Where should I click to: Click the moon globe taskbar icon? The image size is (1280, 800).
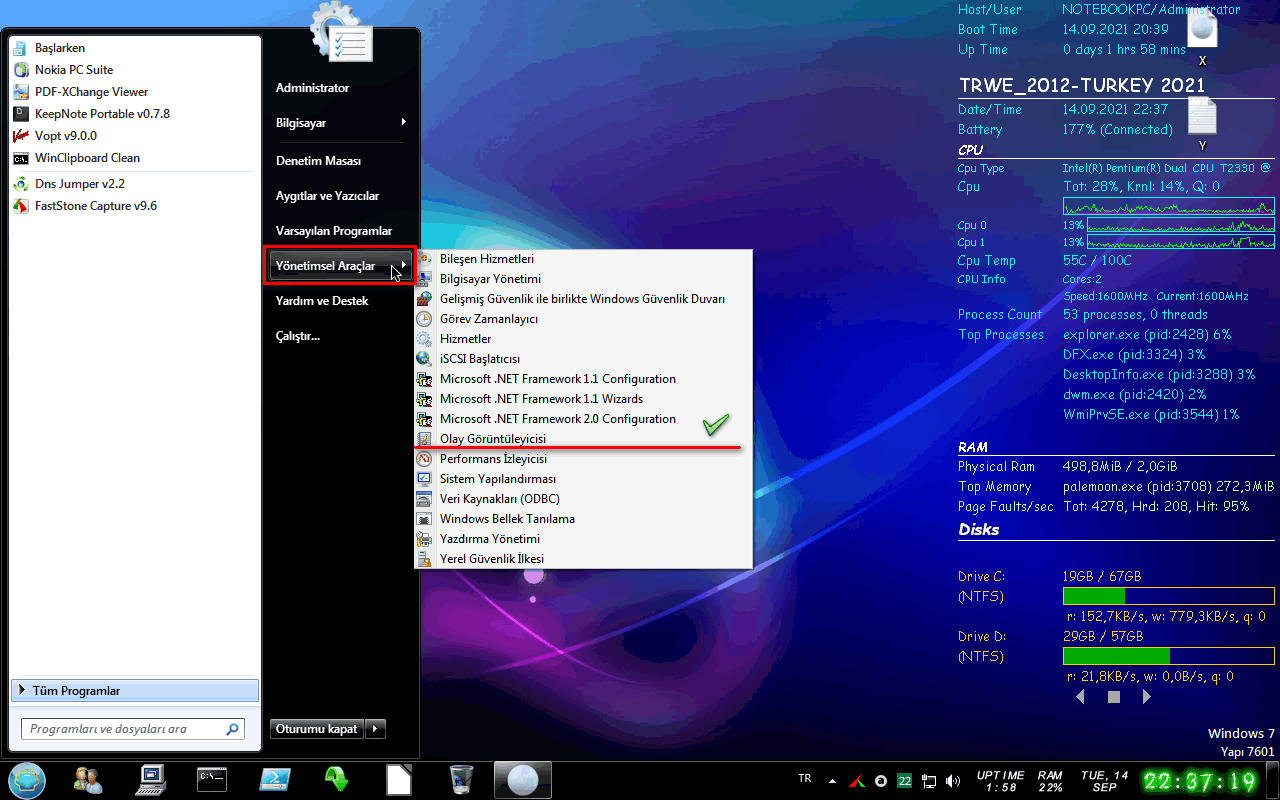[523, 779]
